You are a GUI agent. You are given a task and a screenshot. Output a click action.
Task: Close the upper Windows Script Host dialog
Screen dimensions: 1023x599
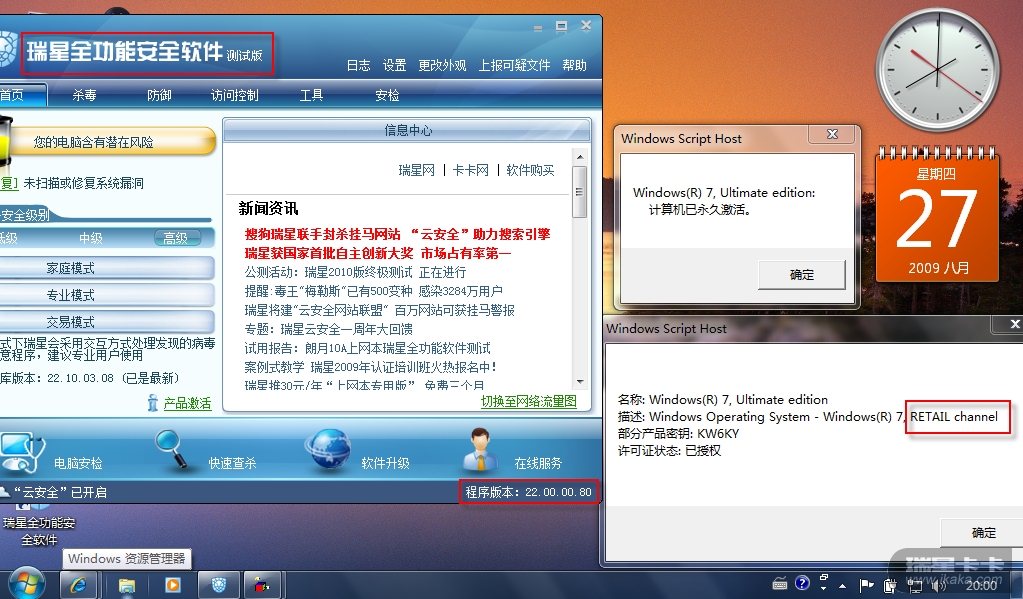pyautogui.click(x=831, y=134)
